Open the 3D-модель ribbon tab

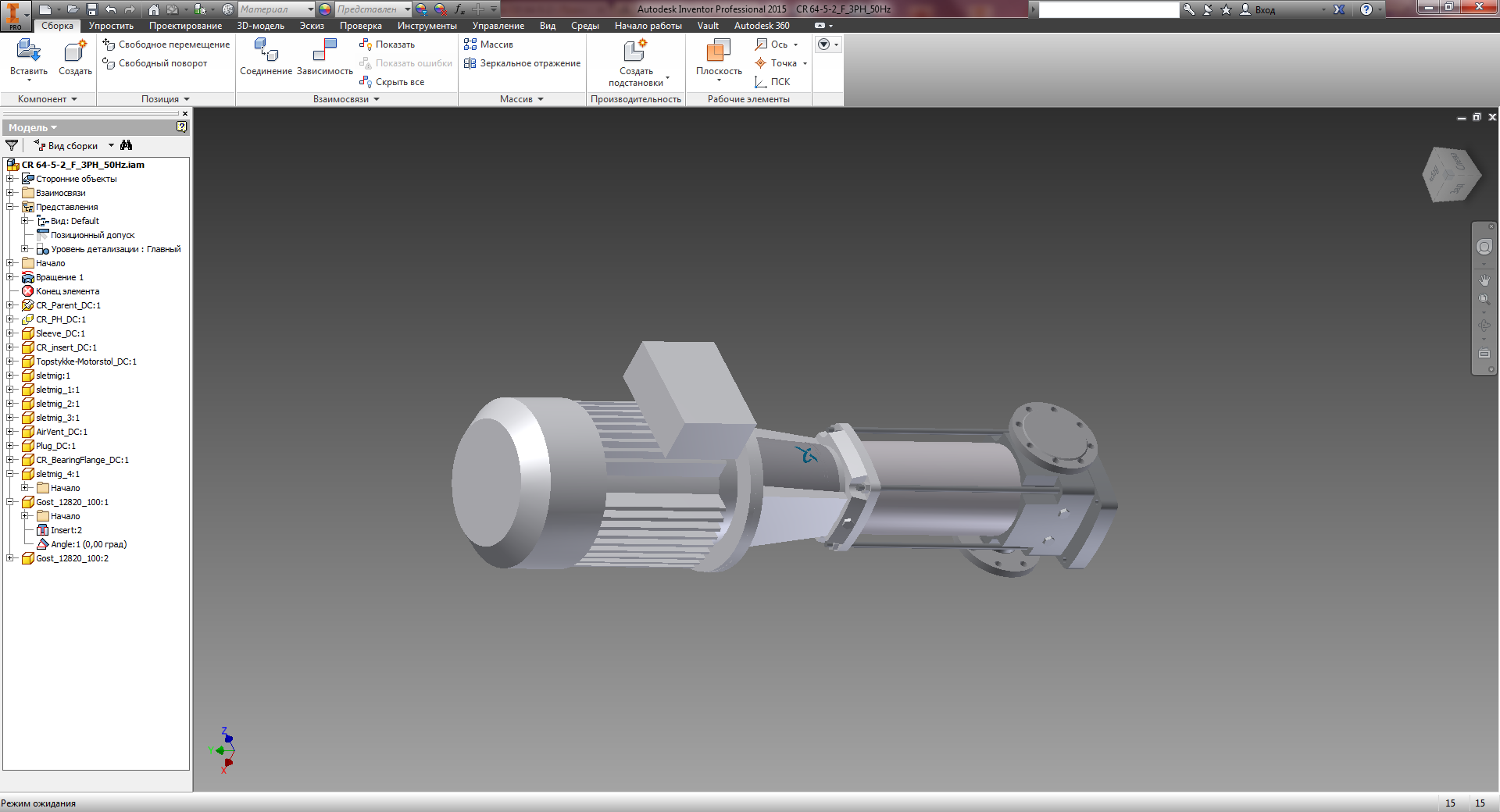[x=260, y=26]
